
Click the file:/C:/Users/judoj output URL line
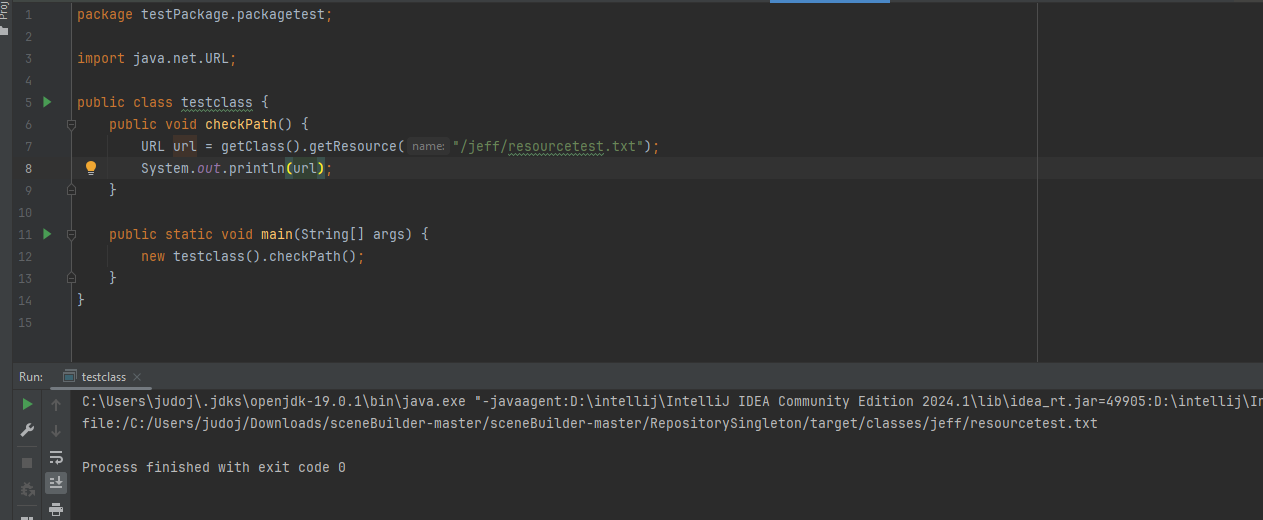(x=589, y=423)
